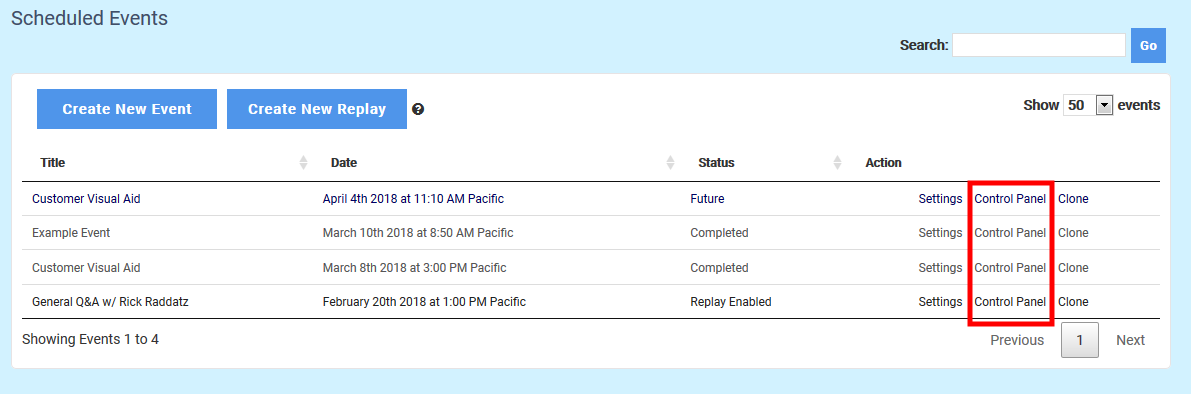
Task: Open the Future Customer Visual Aid title
Action: click(x=86, y=199)
